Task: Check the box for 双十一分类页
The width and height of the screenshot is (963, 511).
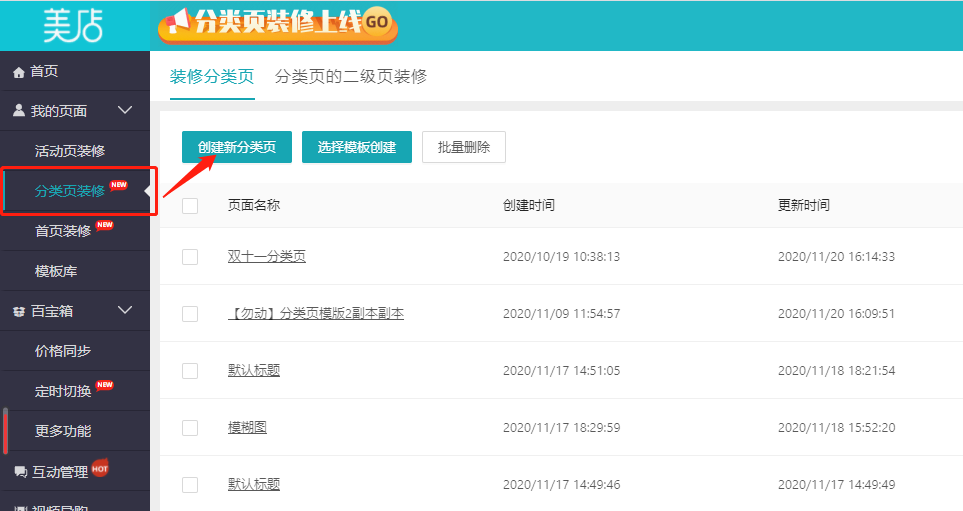Action: (190, 257)
